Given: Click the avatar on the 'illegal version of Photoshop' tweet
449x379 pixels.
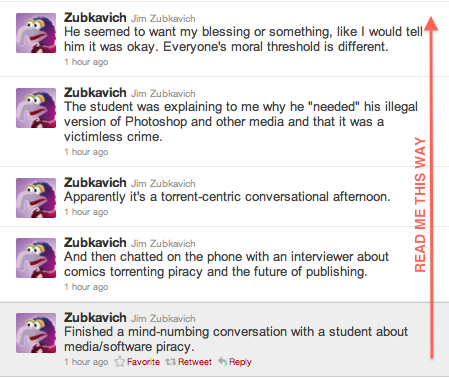Looking at the screenshot, I should click(36, 108).
